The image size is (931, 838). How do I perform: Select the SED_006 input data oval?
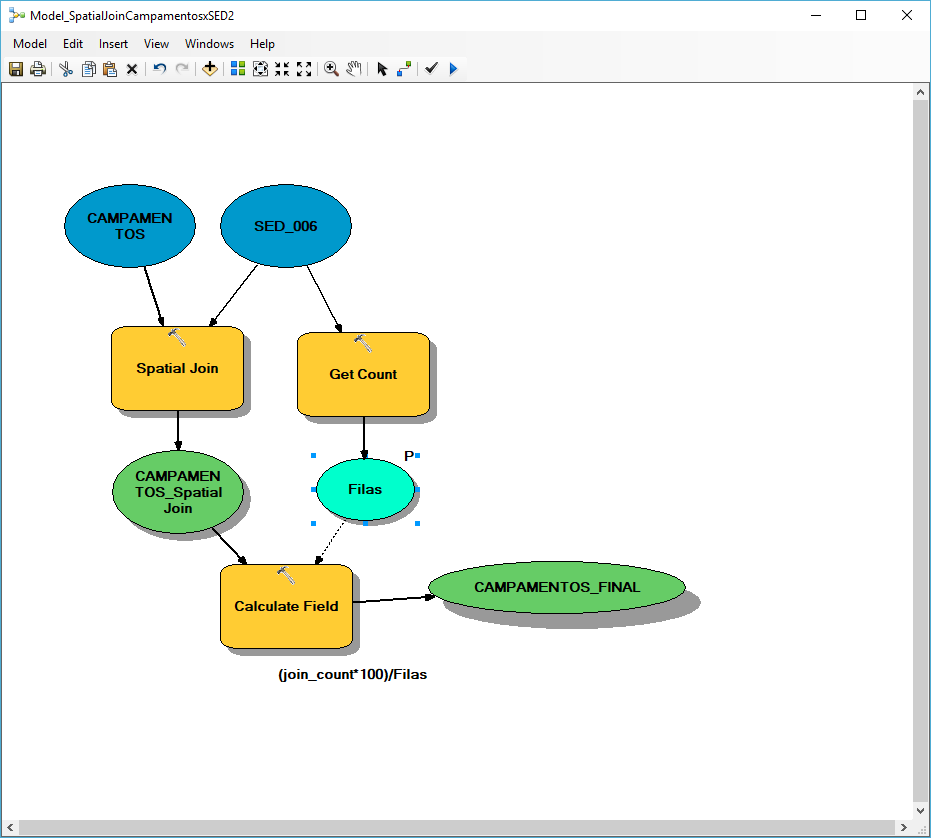286,226
